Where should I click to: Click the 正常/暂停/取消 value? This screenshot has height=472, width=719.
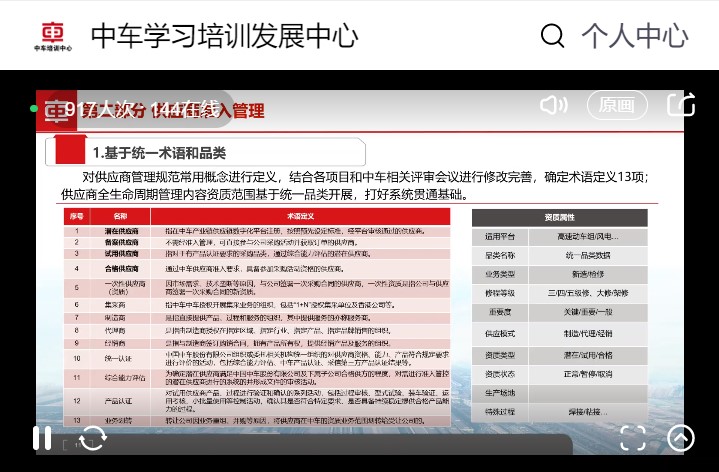coord(588,374)
